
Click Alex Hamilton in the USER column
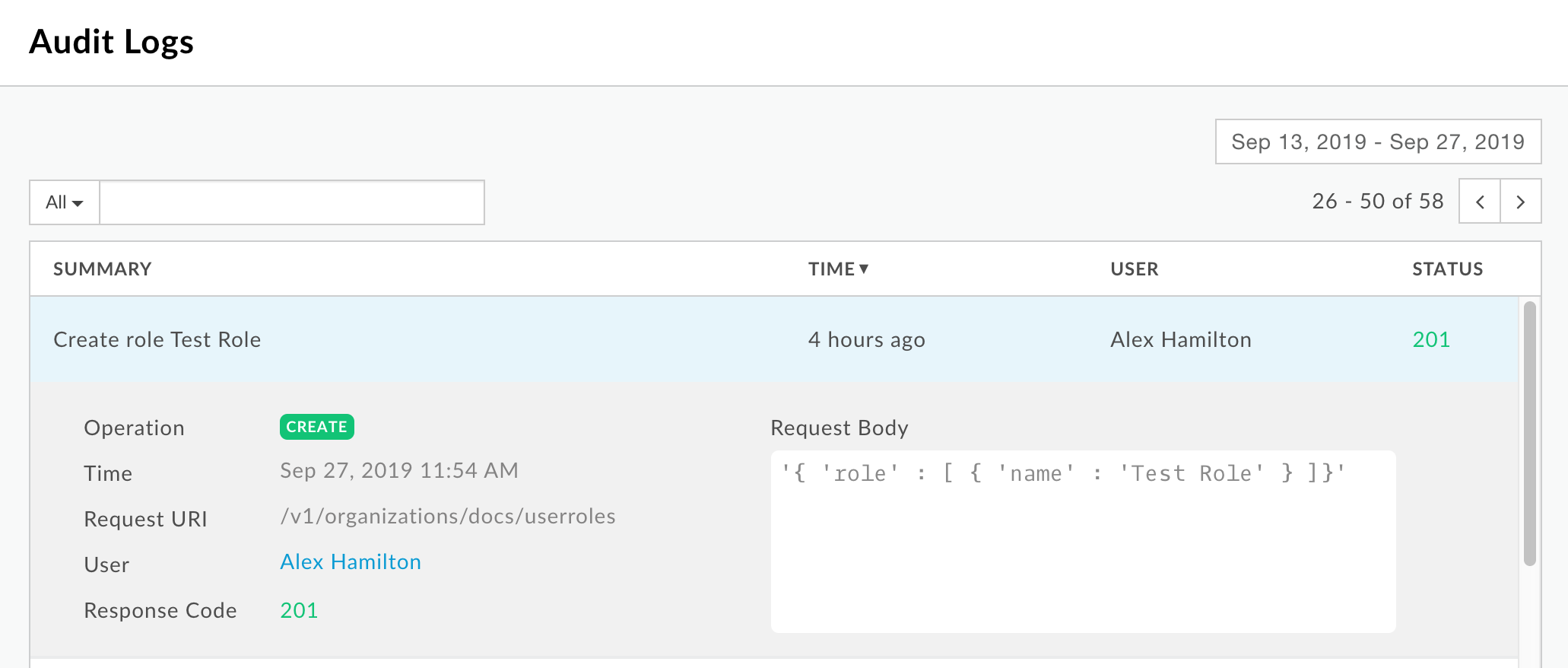[1180, 339]
